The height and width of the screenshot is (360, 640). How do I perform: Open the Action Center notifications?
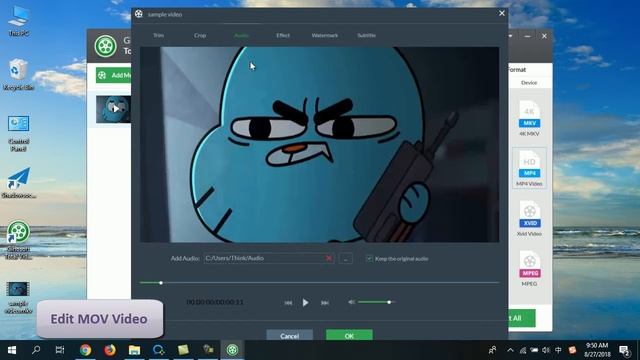click(624, 350)
